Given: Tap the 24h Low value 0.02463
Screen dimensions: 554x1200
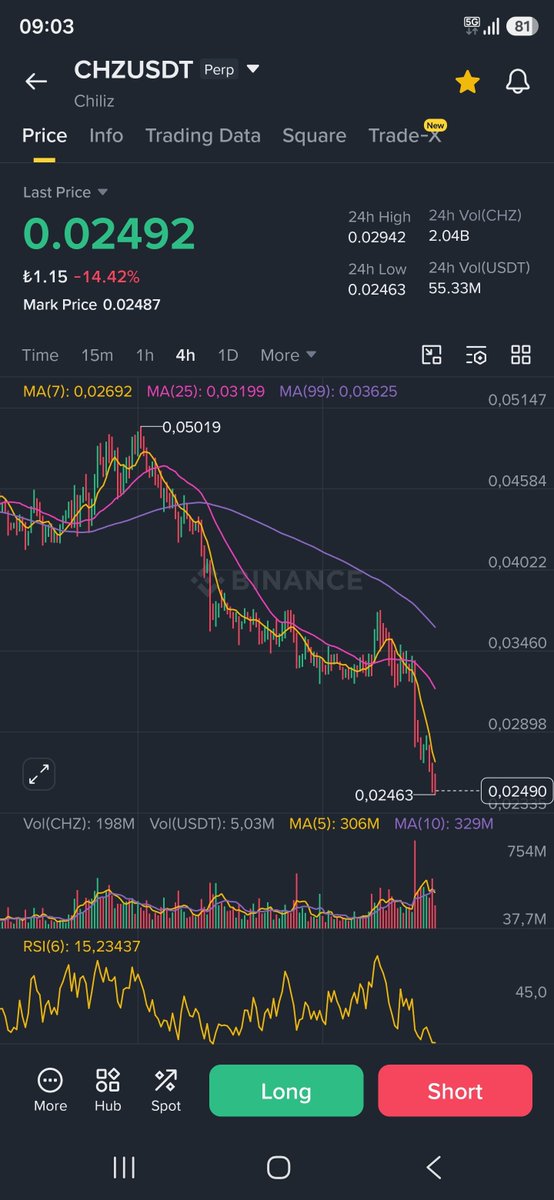Looking at the screenshot, I should click(x=377, y=289).
